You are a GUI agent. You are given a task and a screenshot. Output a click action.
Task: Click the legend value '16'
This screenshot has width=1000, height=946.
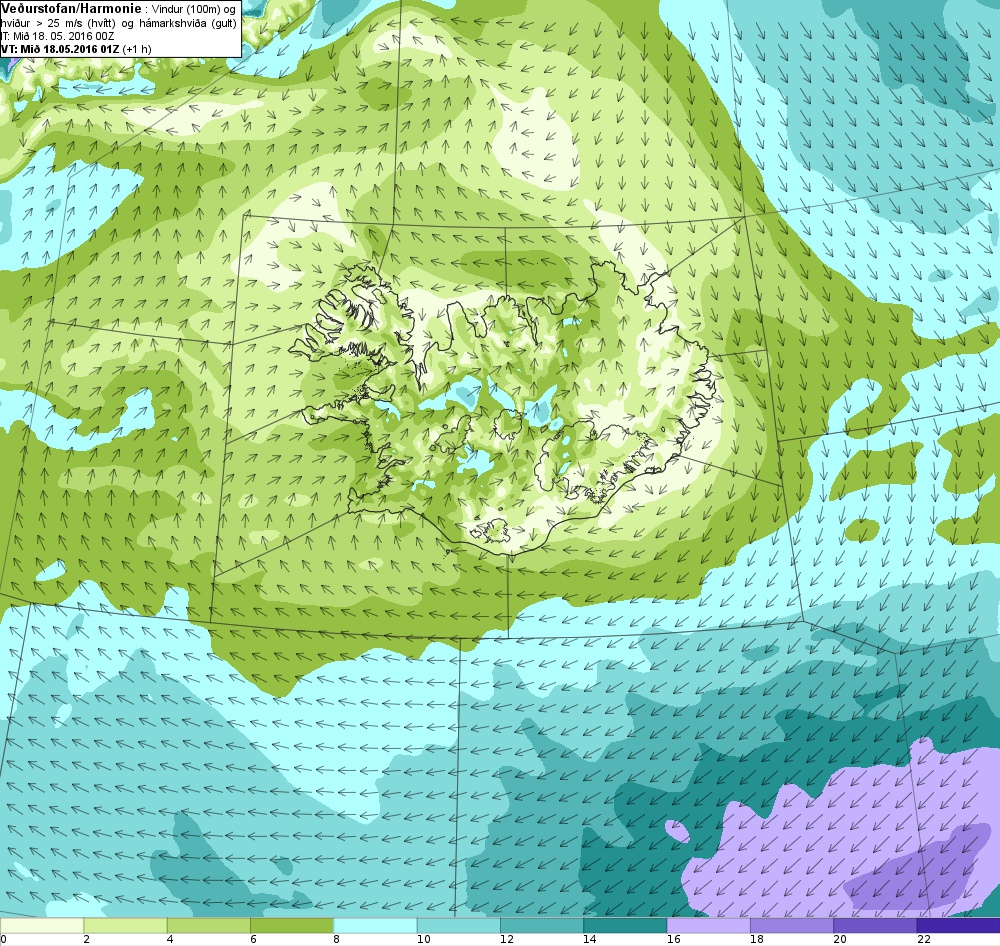pos(673,940)
